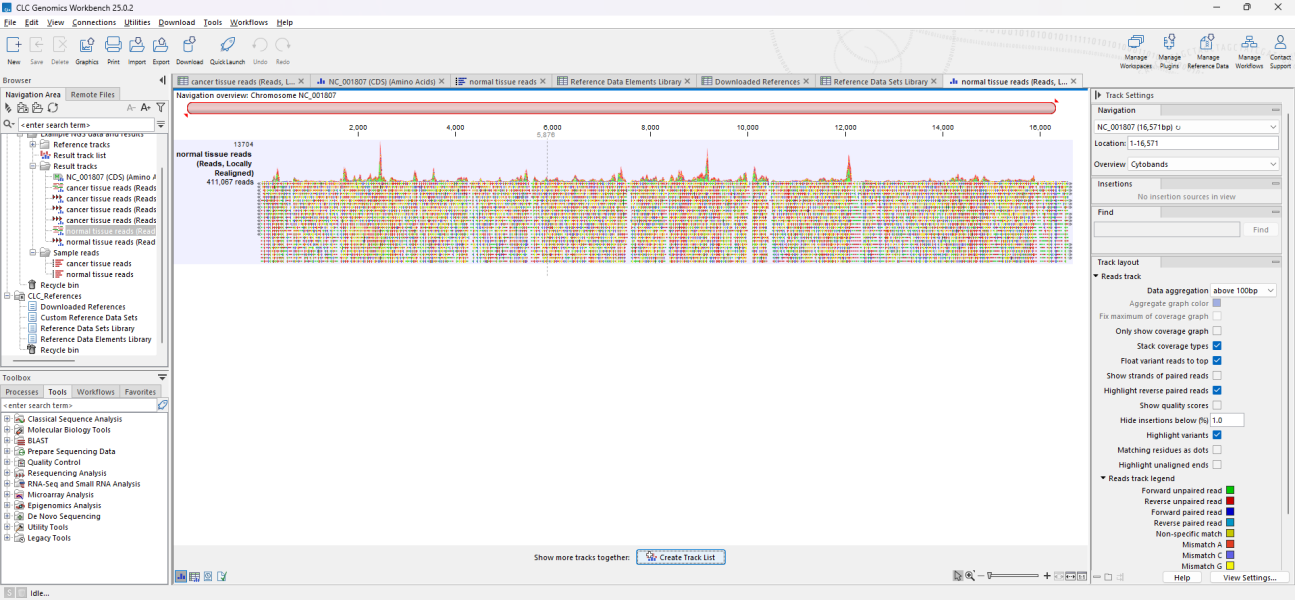Collapse the Reads track legend section
The width and height of the screenshot is (1295, 600).
[1103, 479]
